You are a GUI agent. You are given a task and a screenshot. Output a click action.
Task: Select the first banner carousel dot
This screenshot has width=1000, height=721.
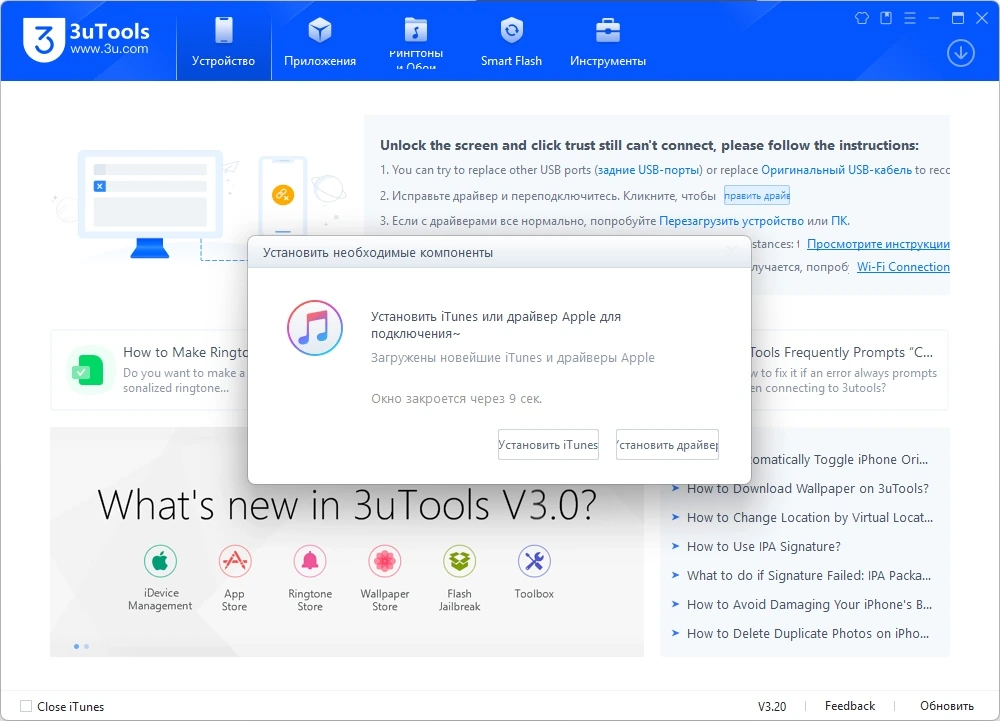click(x=77, y=646)
